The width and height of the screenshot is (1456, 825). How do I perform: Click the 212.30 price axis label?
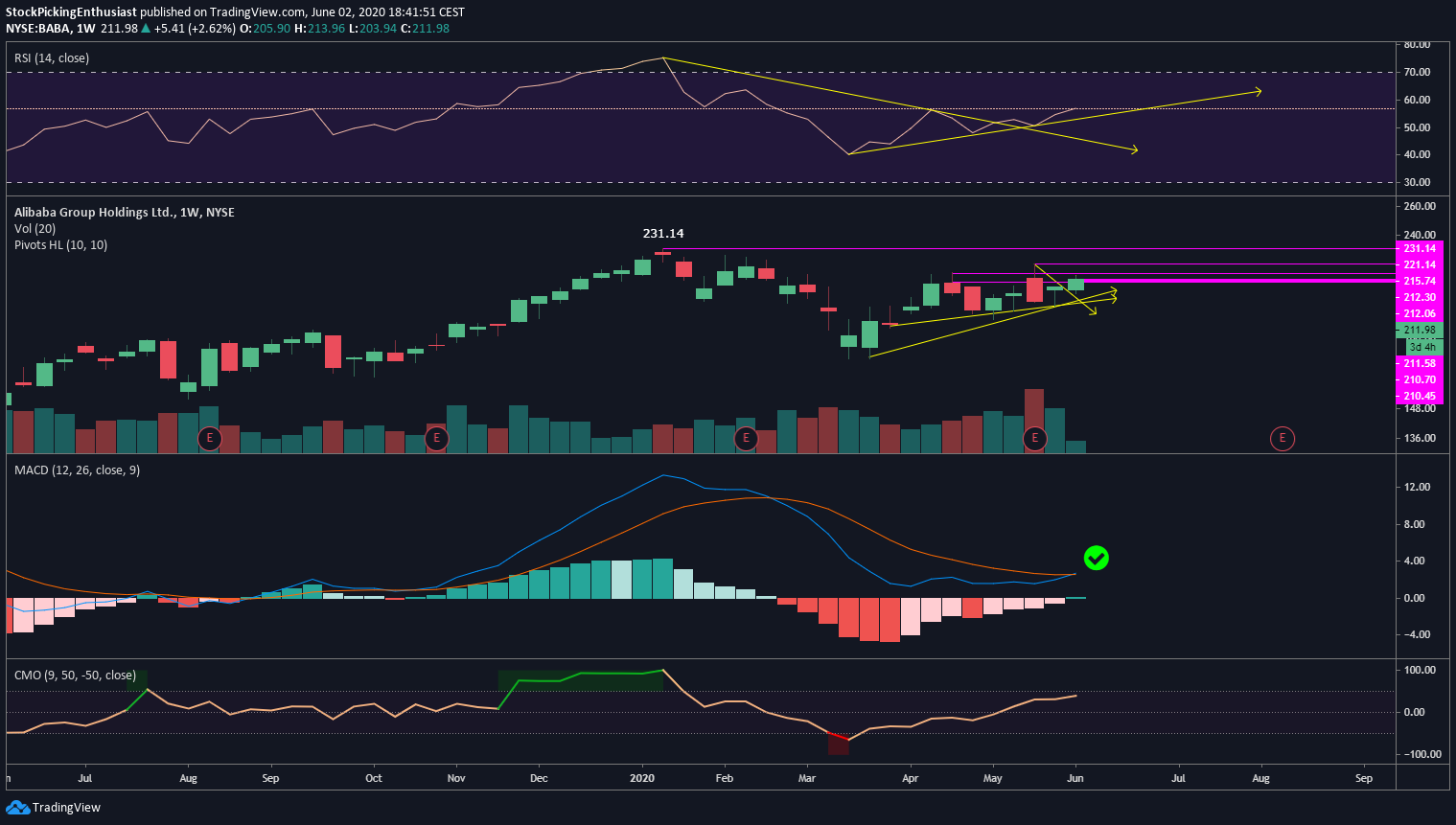tap(1420, 297)
